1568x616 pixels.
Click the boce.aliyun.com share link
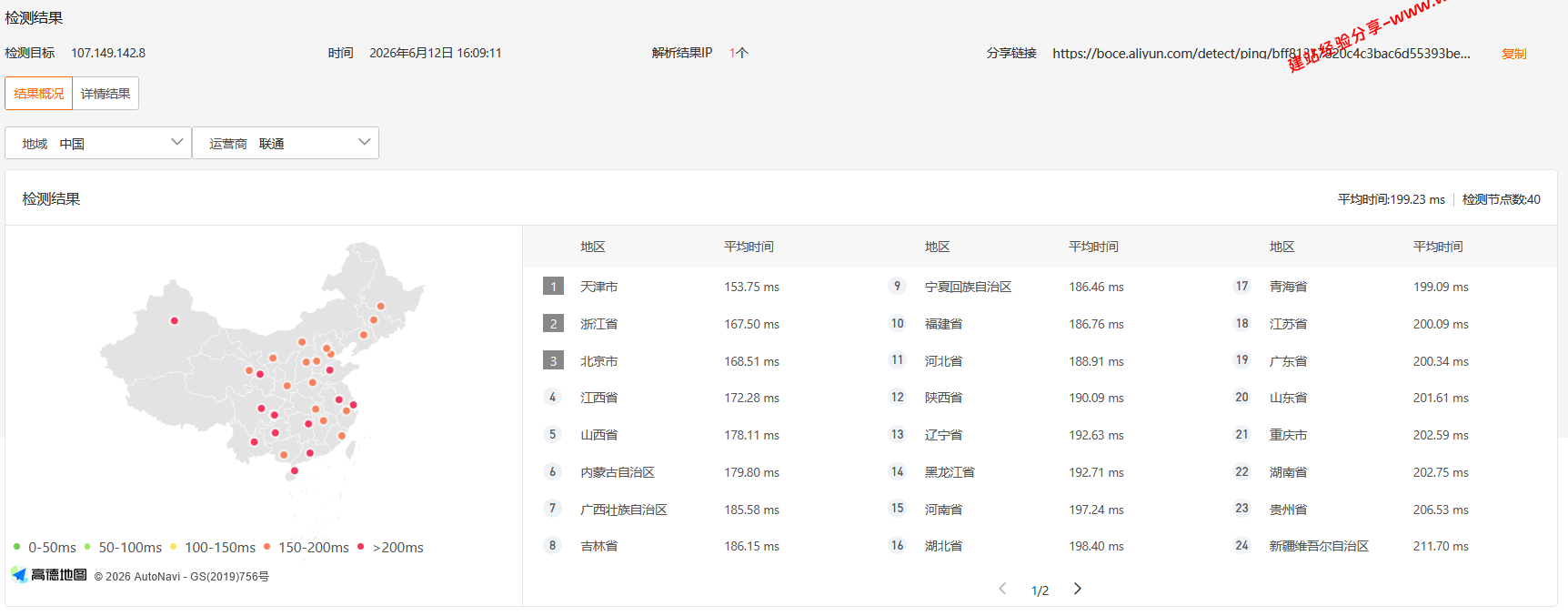point(1261,54)
